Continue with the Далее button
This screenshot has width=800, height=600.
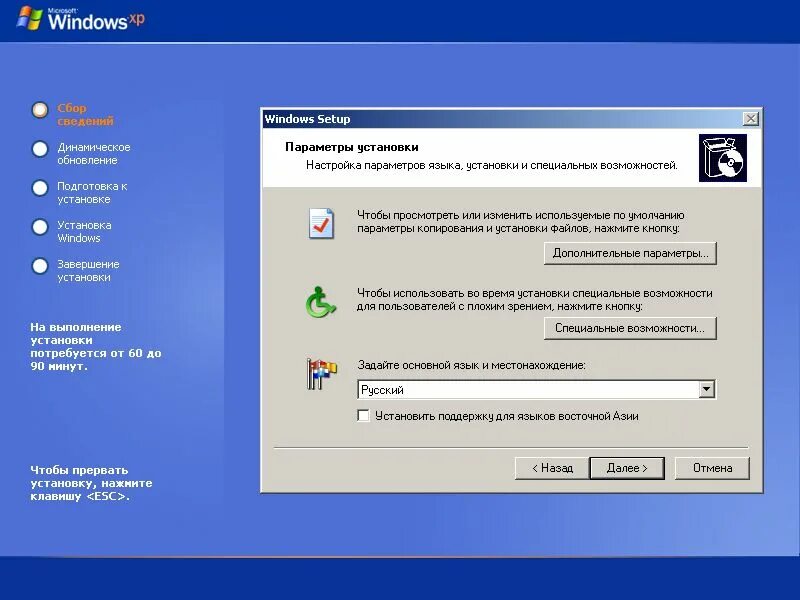(627, 468)
